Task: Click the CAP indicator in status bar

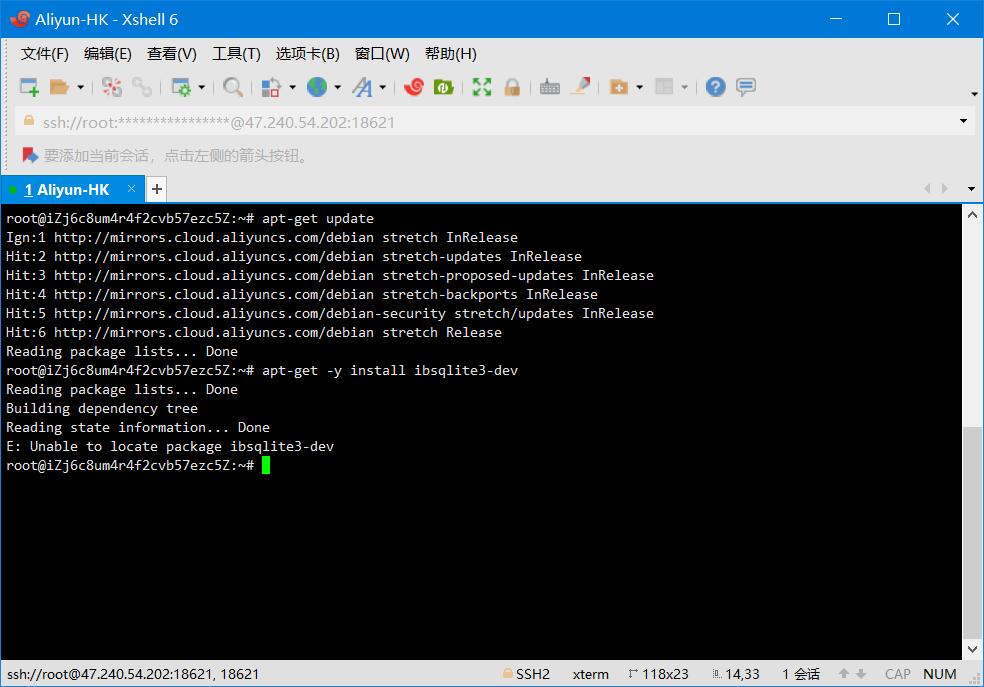Action: pos(897,674)
